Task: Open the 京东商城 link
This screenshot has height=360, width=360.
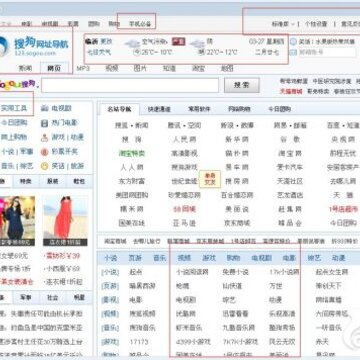Action: click(237, 223)
